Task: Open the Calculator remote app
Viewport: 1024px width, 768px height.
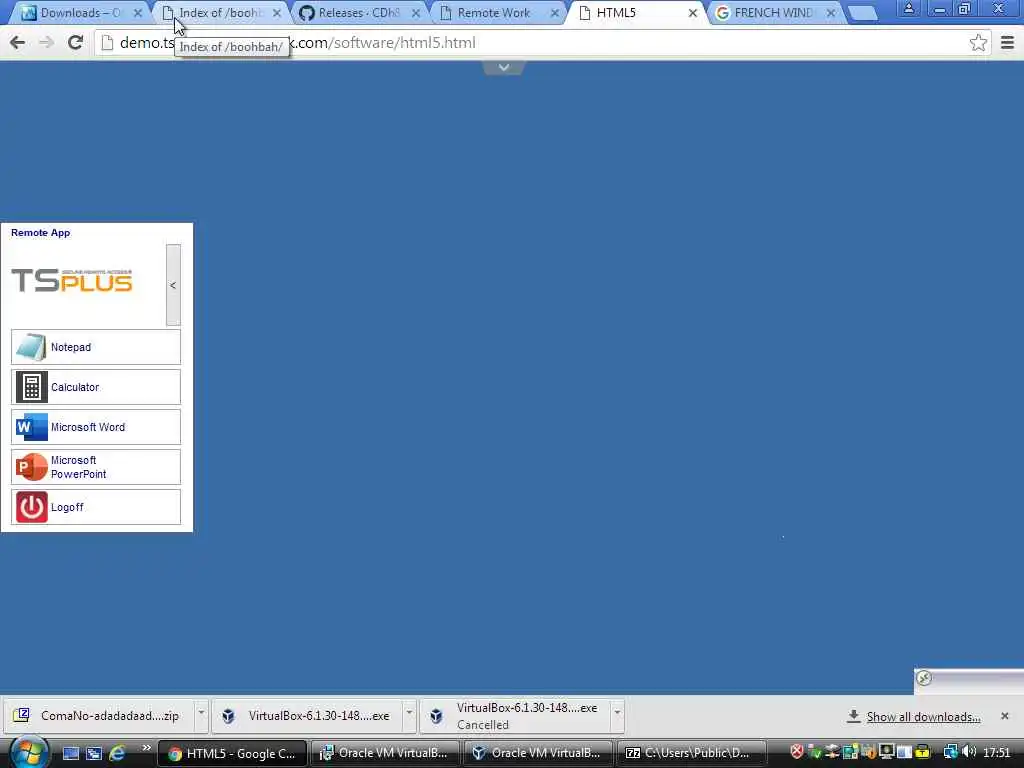Action: pyautogui.click(x=95, y=387)
